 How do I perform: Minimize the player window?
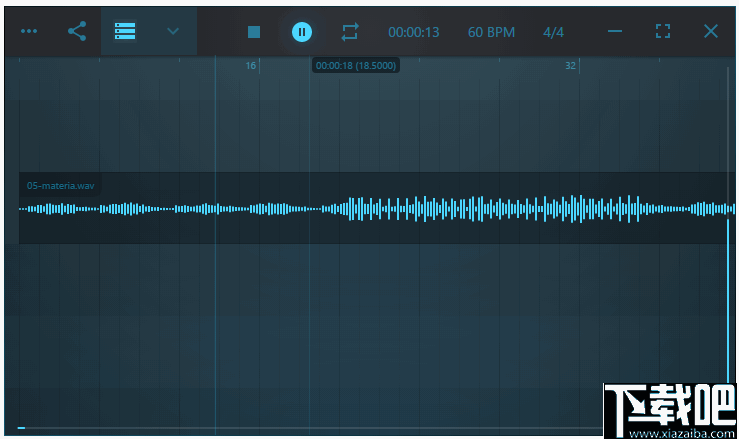(615, 32)
